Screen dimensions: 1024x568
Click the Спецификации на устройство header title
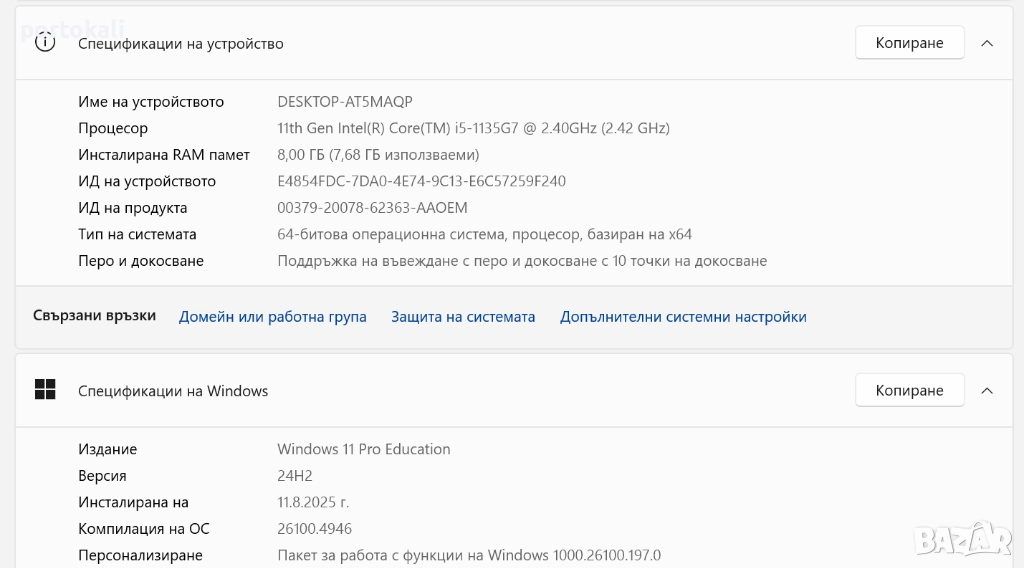[x=181, y=44]
